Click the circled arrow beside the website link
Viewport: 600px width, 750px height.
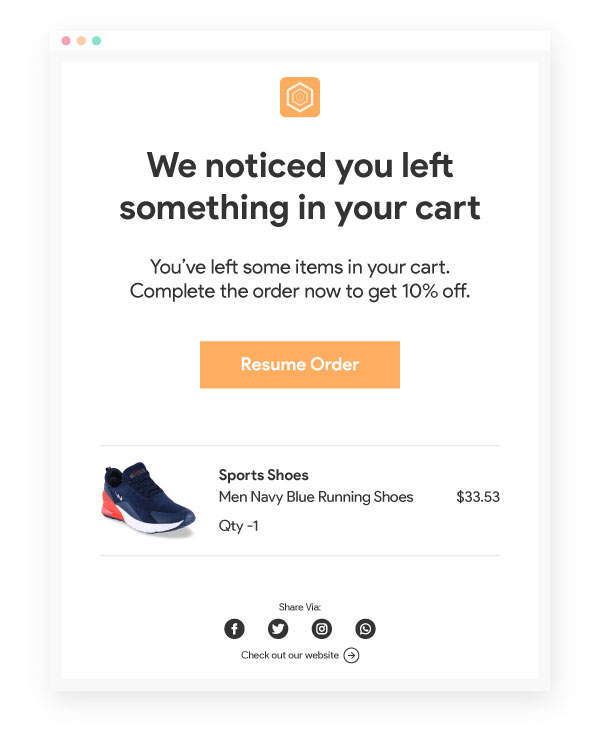click(x=351, y=656)
